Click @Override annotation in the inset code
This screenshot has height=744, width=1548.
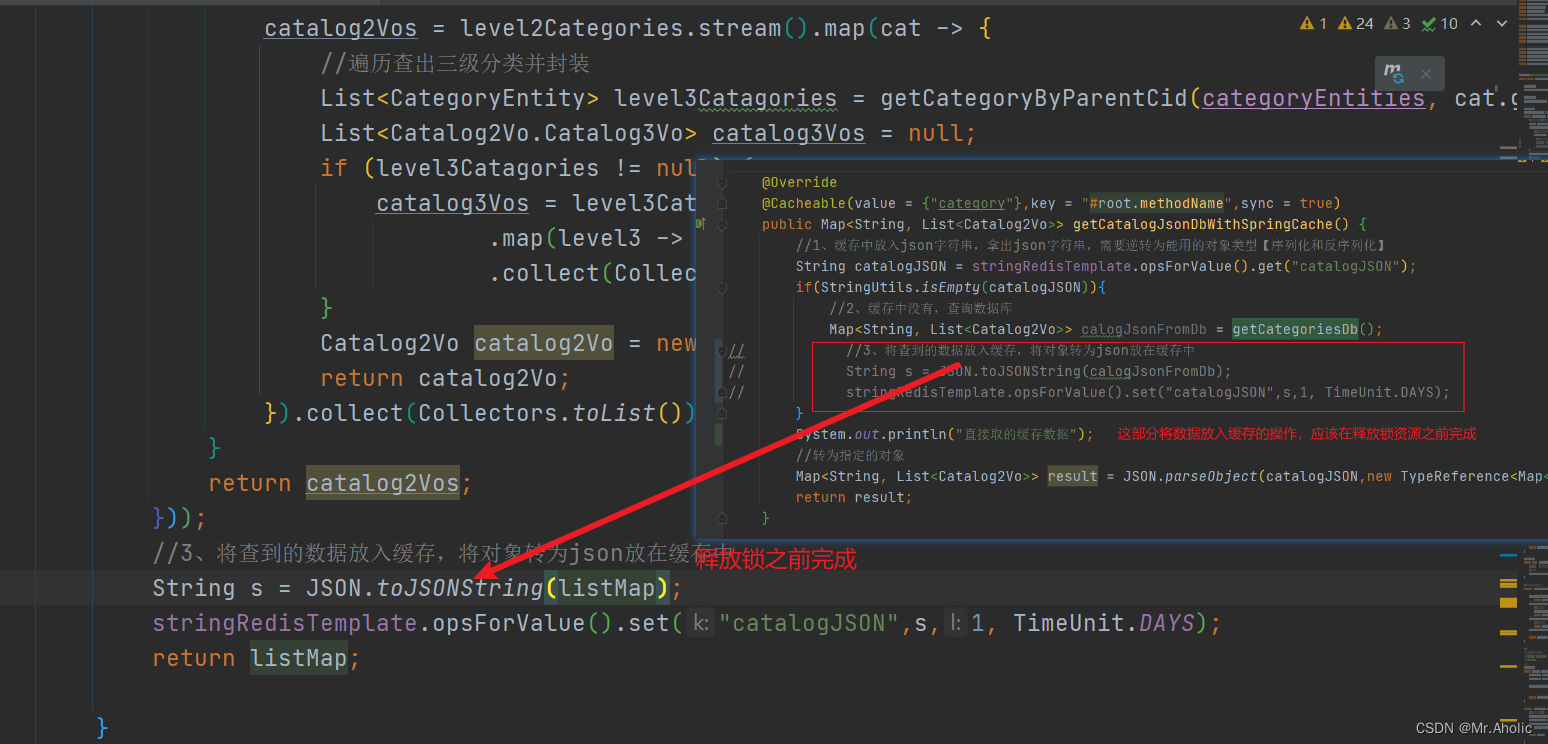pyautogui.click(x=799, y=183)
